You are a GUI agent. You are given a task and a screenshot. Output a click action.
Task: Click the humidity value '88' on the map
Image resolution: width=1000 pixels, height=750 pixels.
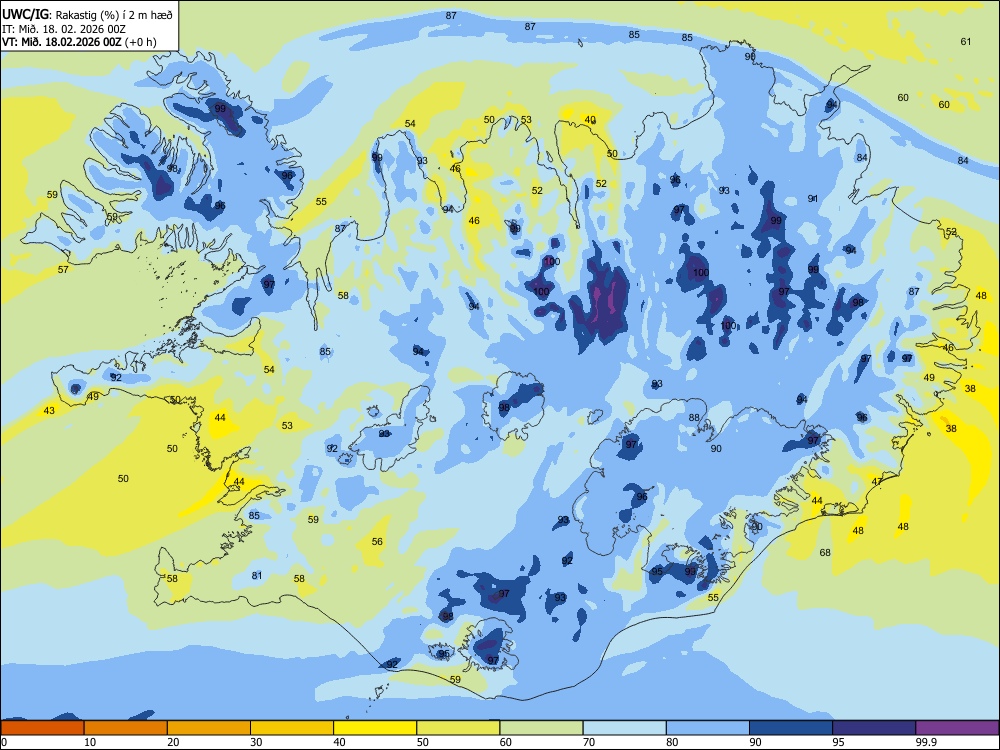pyautogui.click(x=694, y=418)
